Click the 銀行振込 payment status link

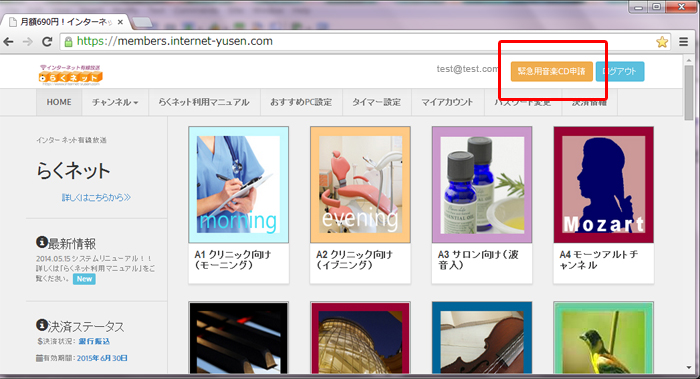[94, 342]
